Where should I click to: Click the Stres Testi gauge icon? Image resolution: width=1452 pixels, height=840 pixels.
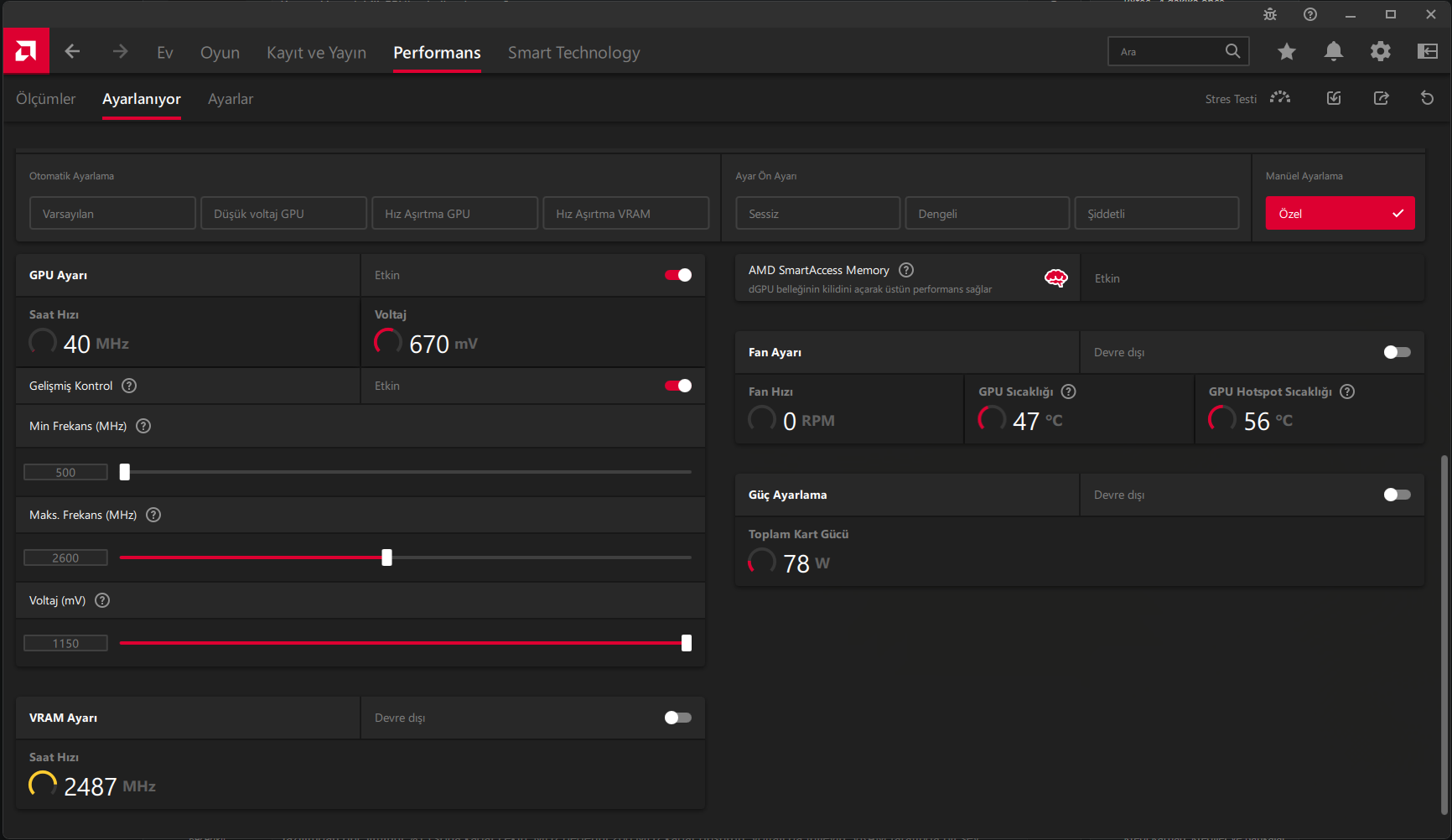pos(1280,98)
